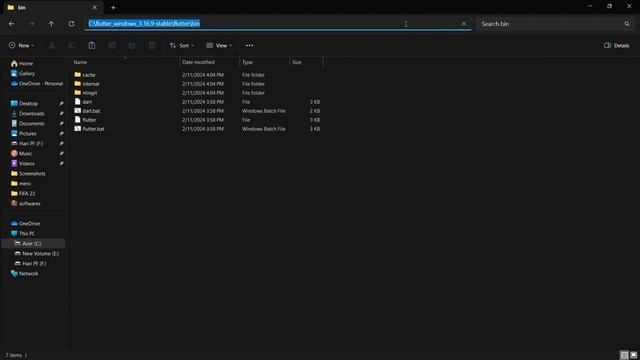Open the View dropdown menu

tap(219, 45)
